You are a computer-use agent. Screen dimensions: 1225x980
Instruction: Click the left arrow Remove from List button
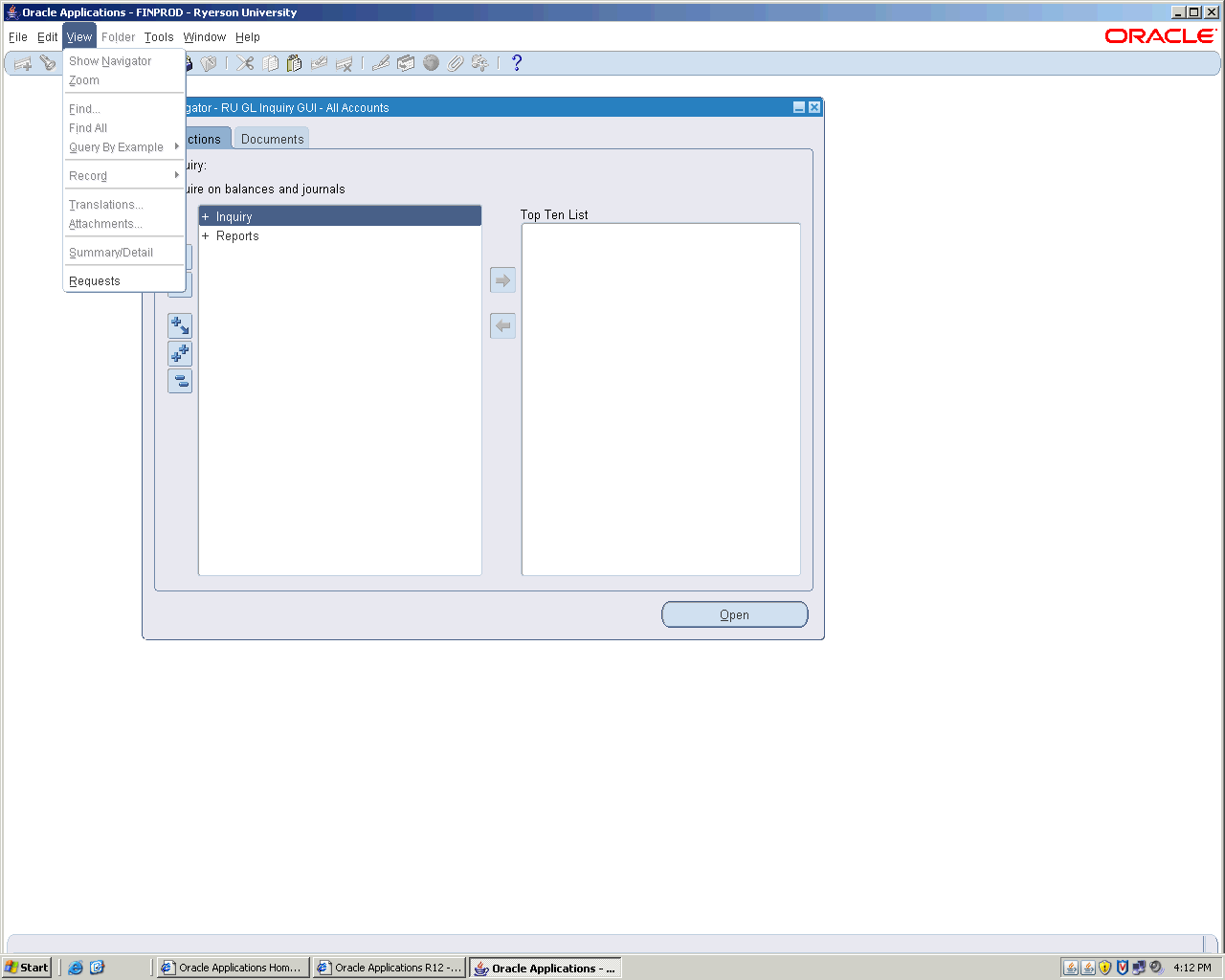coord(502,326)
